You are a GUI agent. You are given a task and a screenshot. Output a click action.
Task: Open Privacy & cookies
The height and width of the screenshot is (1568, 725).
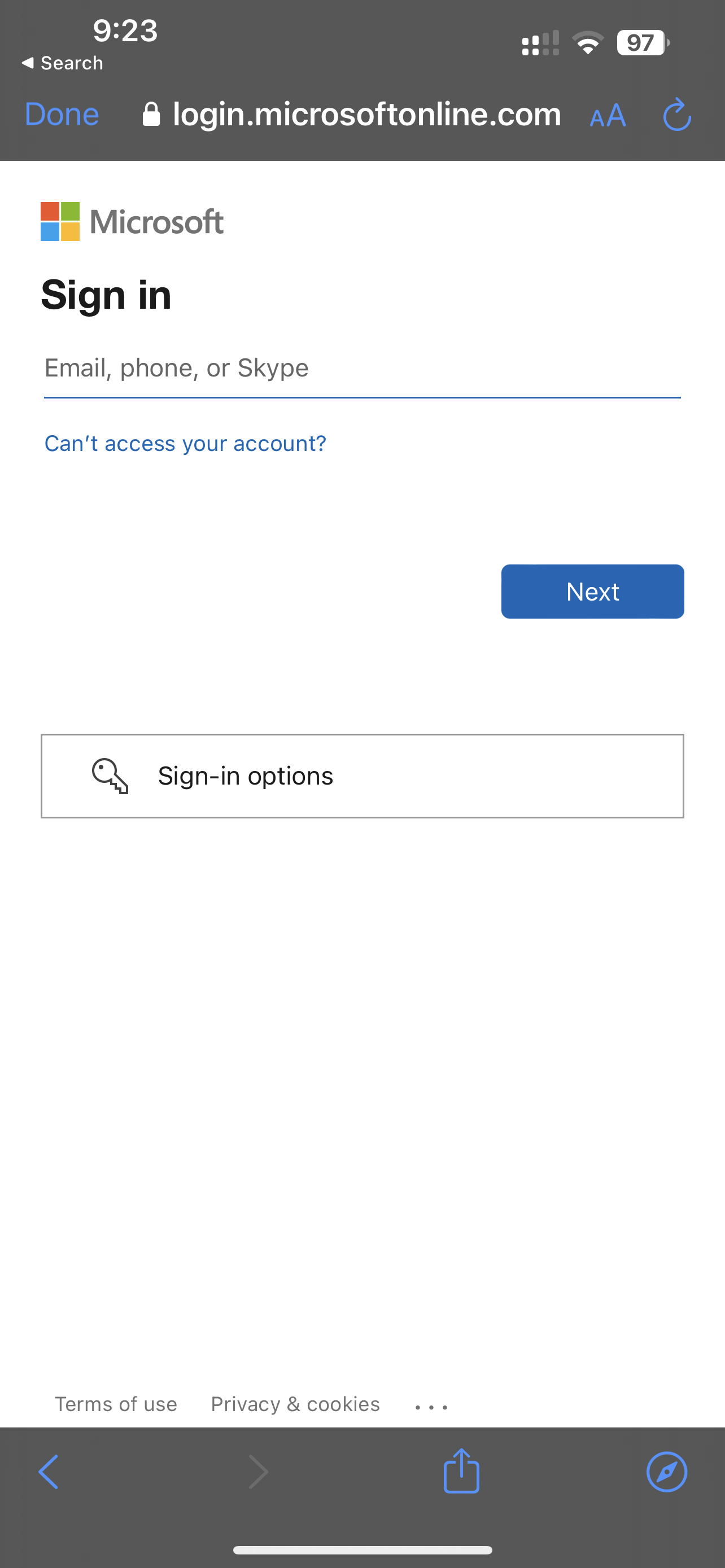(x=295, y=1404)
